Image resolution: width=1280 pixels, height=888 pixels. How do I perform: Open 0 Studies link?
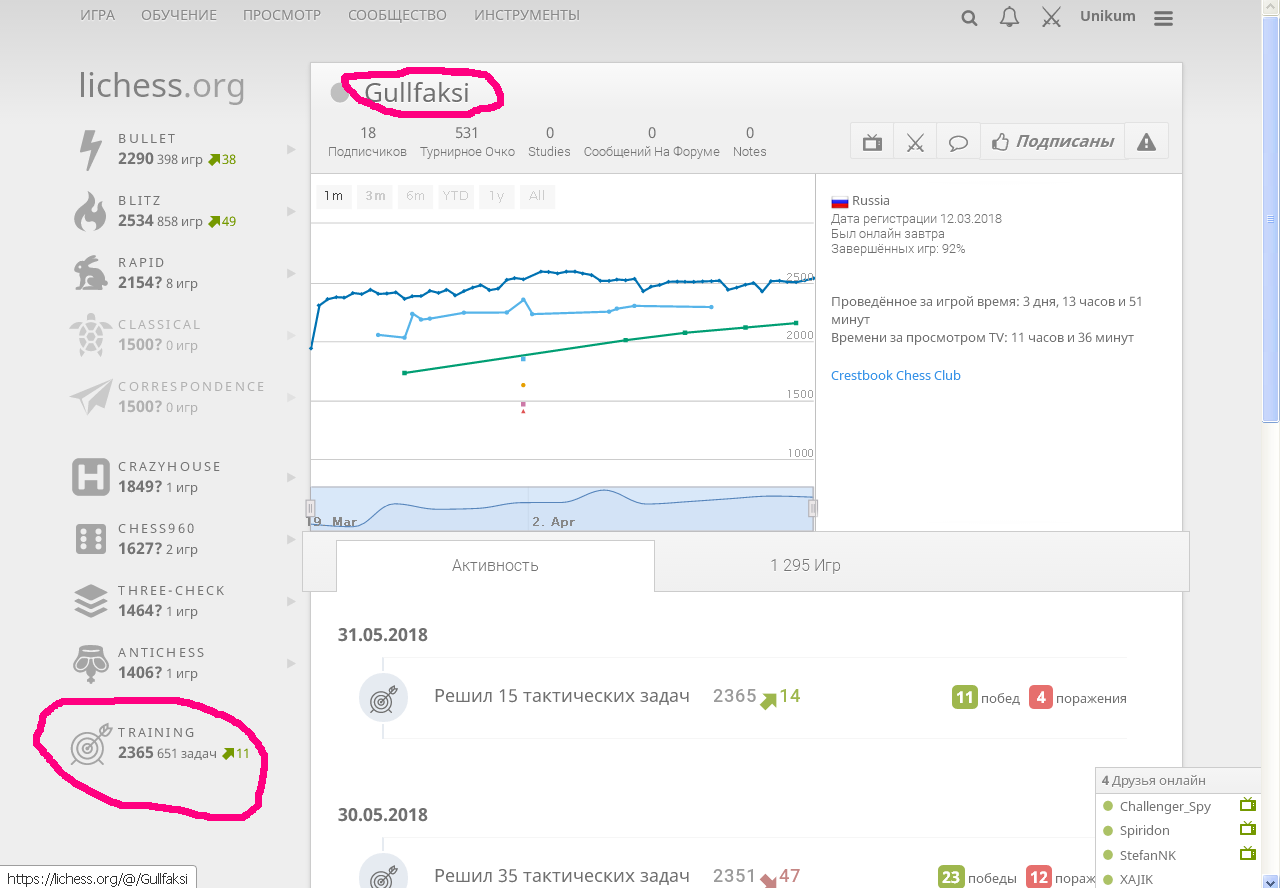tap(549, 142)
